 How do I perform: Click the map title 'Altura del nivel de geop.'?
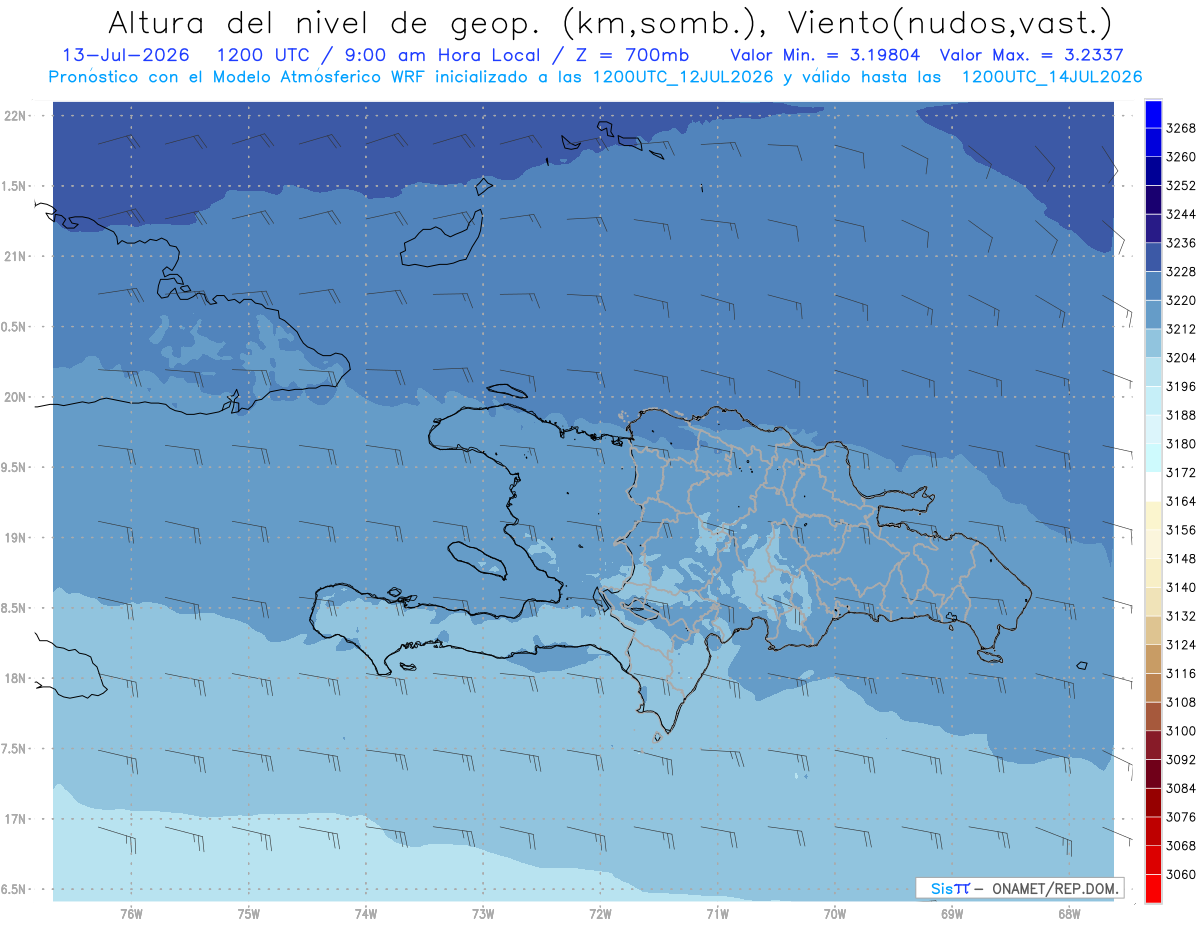[x=328, y=22]
